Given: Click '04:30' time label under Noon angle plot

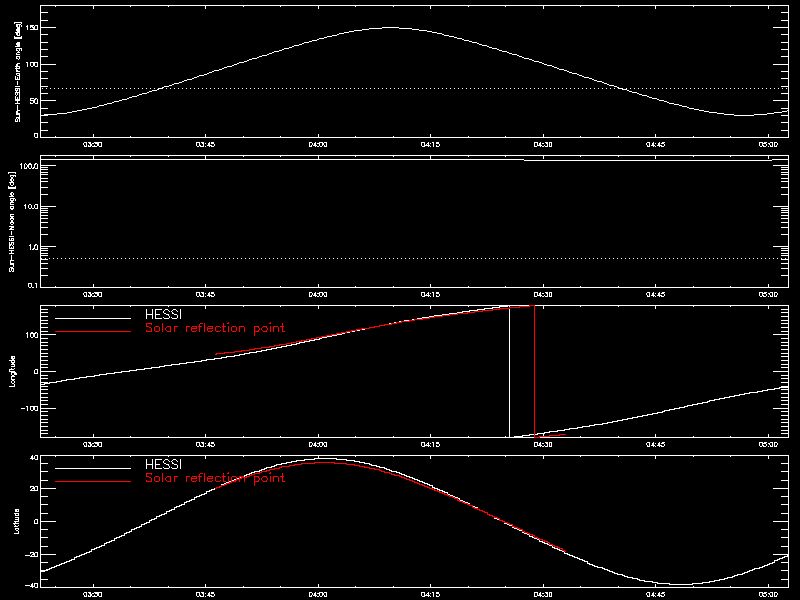Looking at the screenshot, I should coord(543,295).
